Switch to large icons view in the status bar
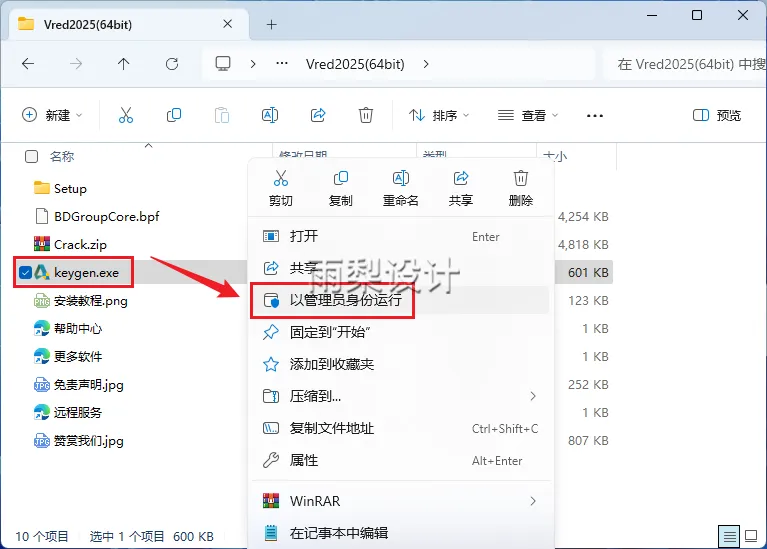 [751, 536]
